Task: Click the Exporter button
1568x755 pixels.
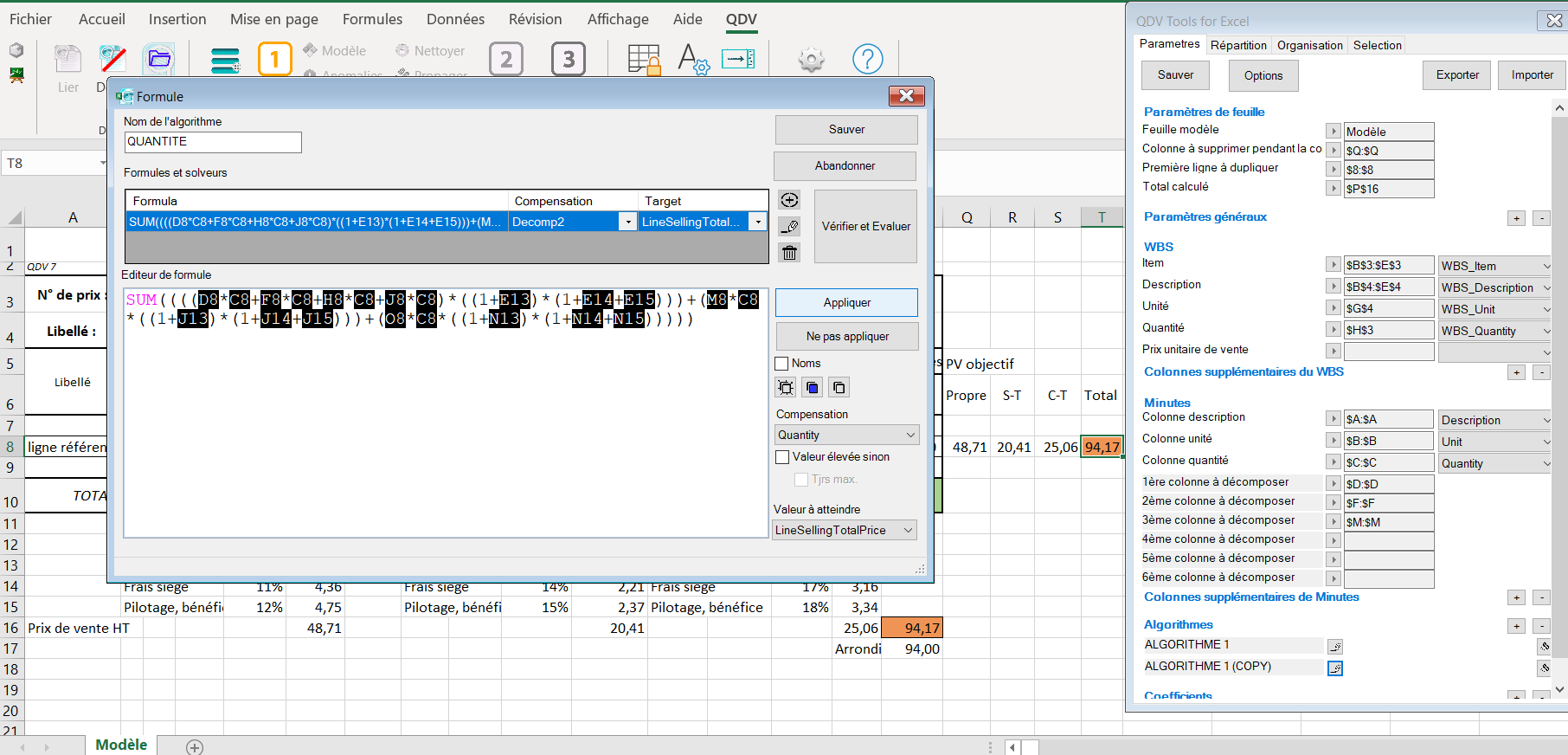Action: click(1457, 75)
